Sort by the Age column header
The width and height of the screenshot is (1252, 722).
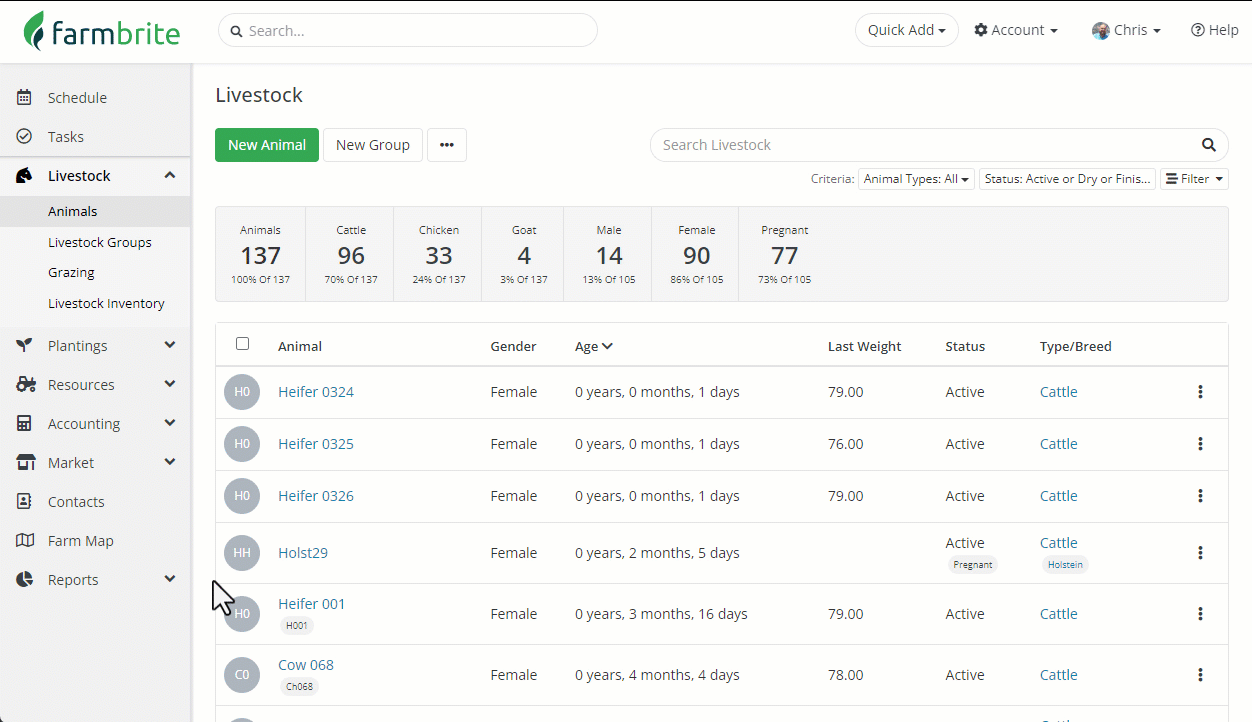click(x=594, y=347)
